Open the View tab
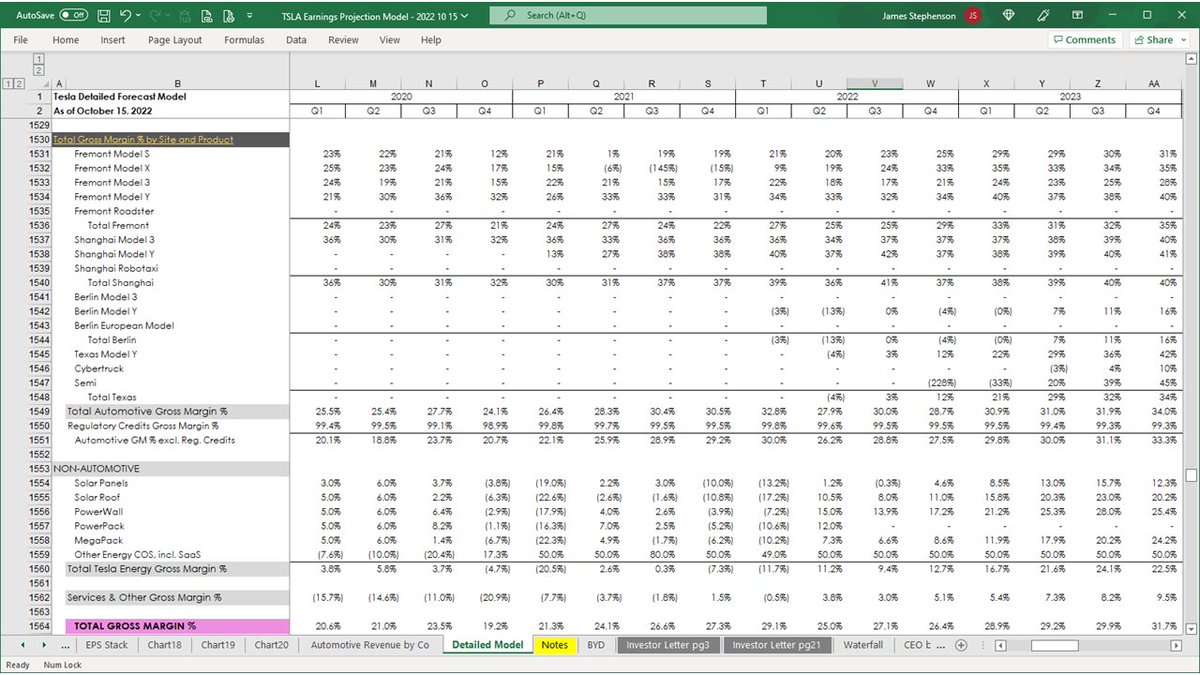1200x675 pixels. (390, 40)
